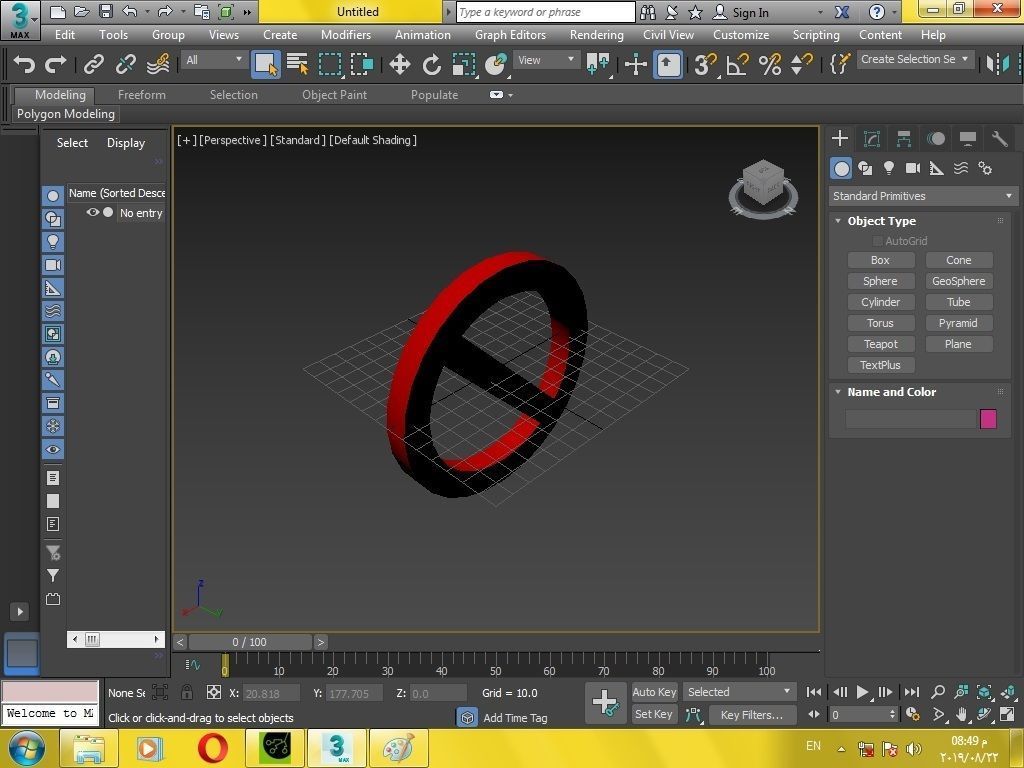Click the Set Key button
Image resolution: width=1024 pixels, height=768 pixels.
pyautogui.click(x=653, y=714)
